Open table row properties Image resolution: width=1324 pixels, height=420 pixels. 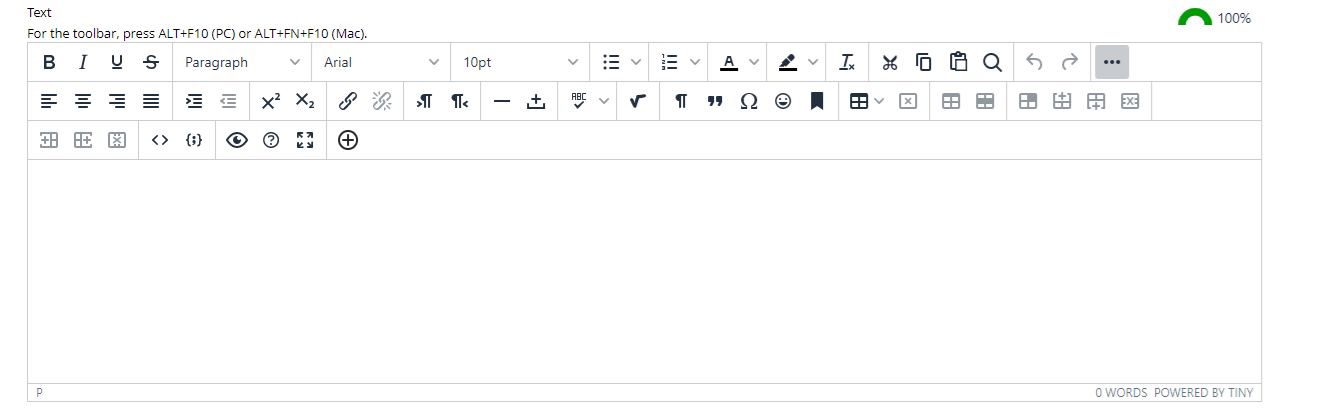[x=985, y=101]
